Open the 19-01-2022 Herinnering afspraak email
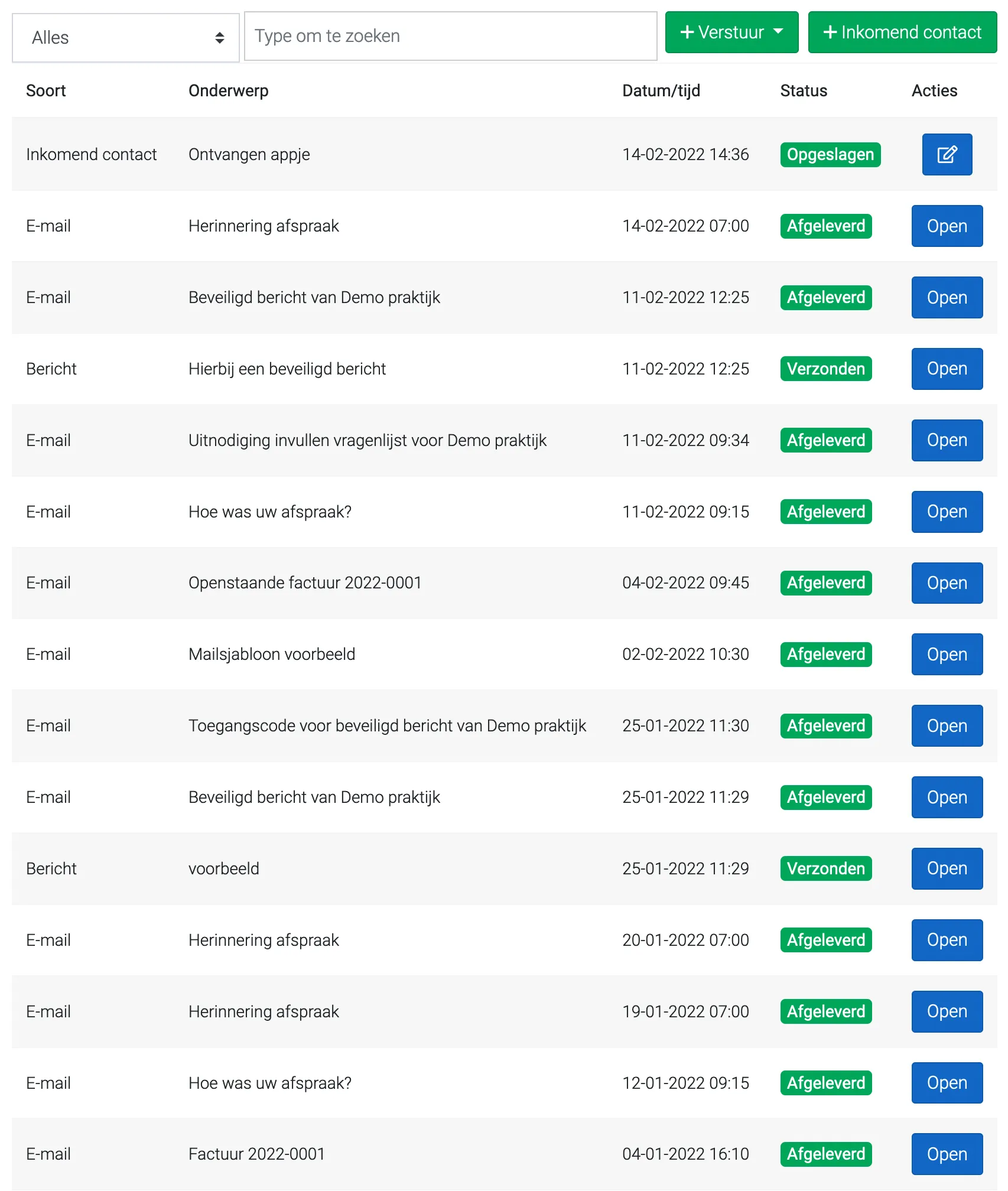 pyautogui.click(x=947, y=1011)
